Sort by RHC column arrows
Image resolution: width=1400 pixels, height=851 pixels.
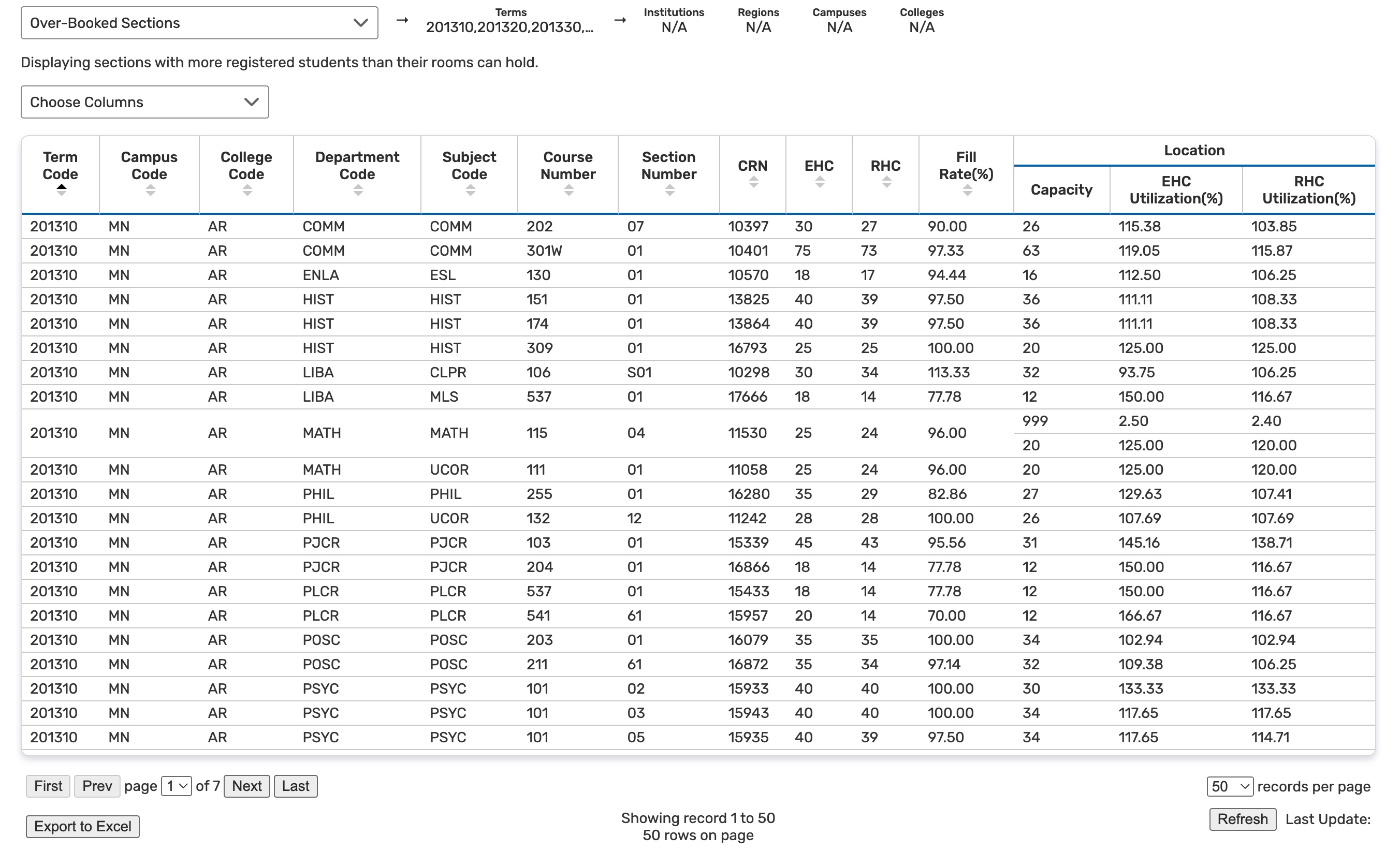[x=886, y=182]
